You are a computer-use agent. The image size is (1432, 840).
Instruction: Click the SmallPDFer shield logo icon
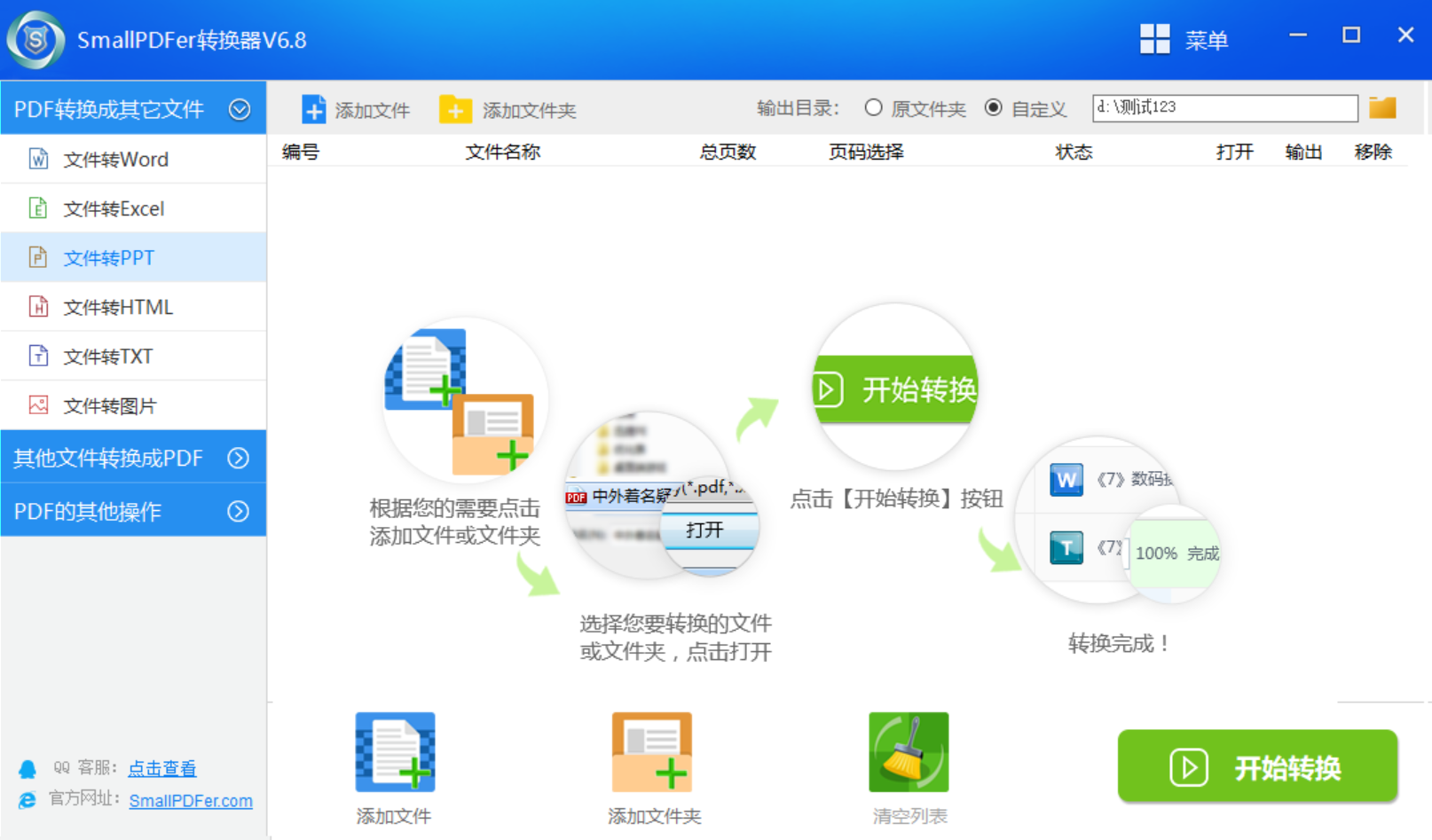tap(35, 40)
